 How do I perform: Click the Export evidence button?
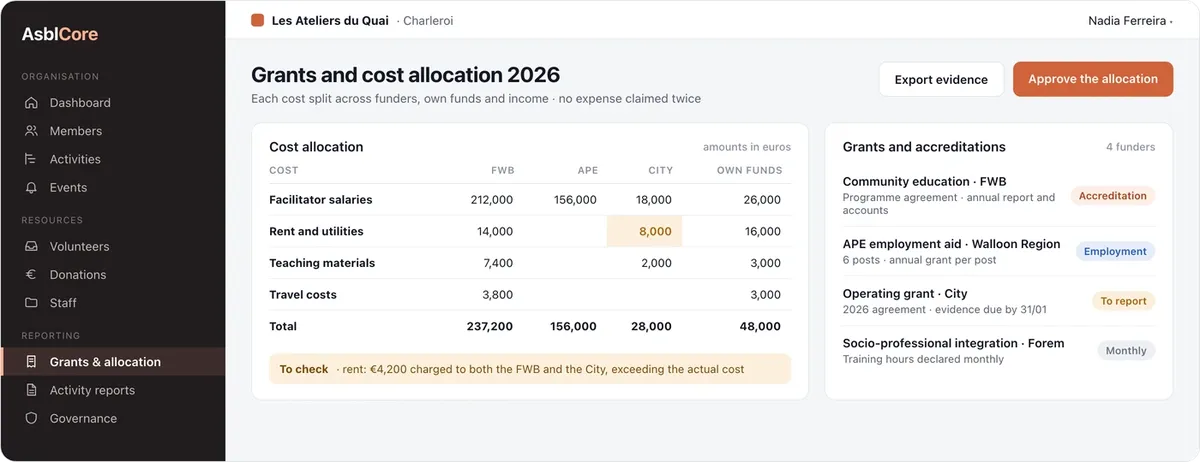click(x=941, y=79)
